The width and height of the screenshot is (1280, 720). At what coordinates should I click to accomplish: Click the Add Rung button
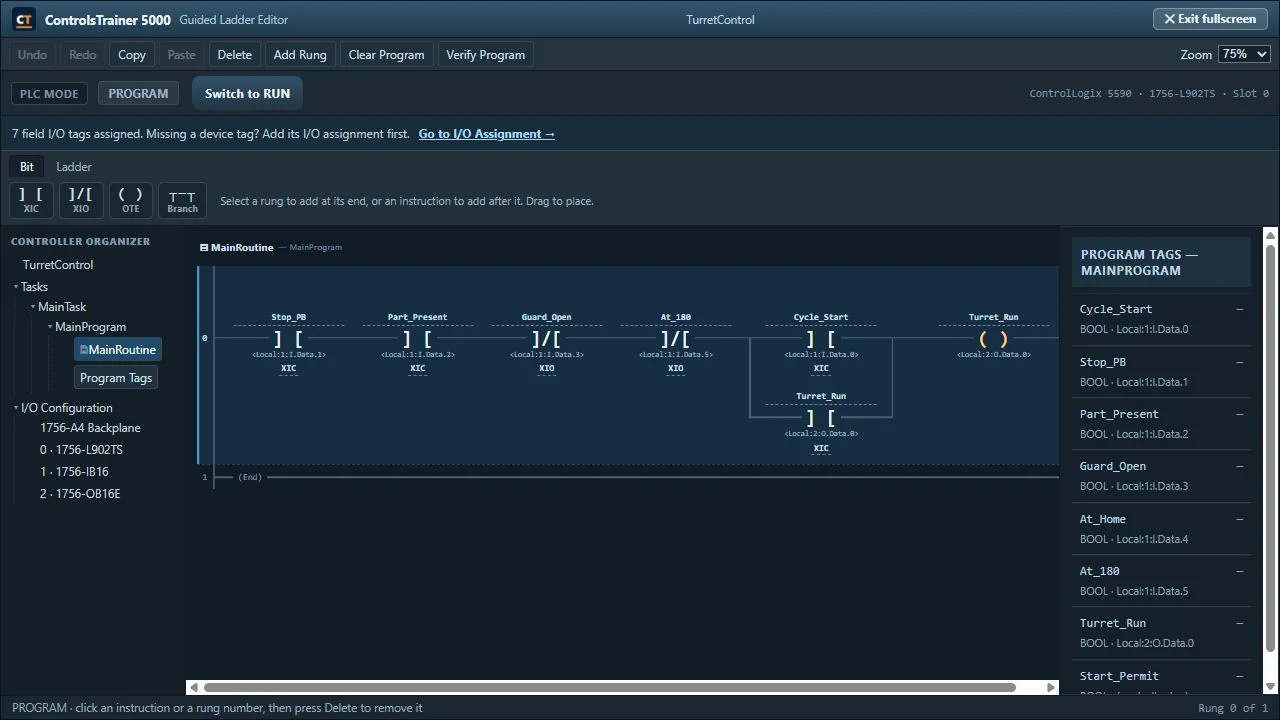click(300, 55)
